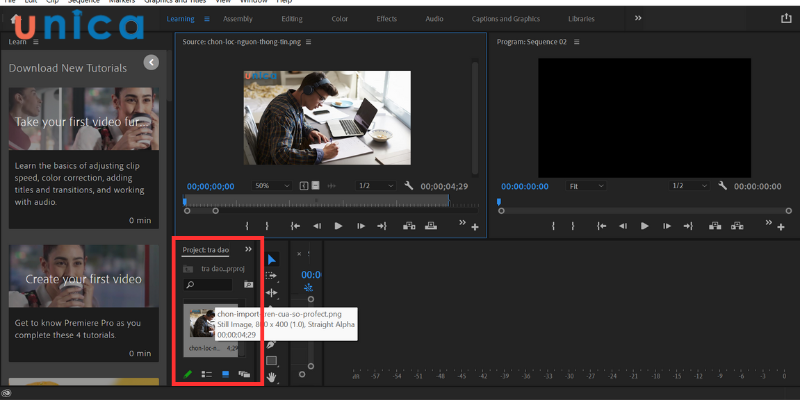Screen dimensions: 800x400
Task: Open the Captions and Graphics workspace
Action: click(x=506, y=18)
